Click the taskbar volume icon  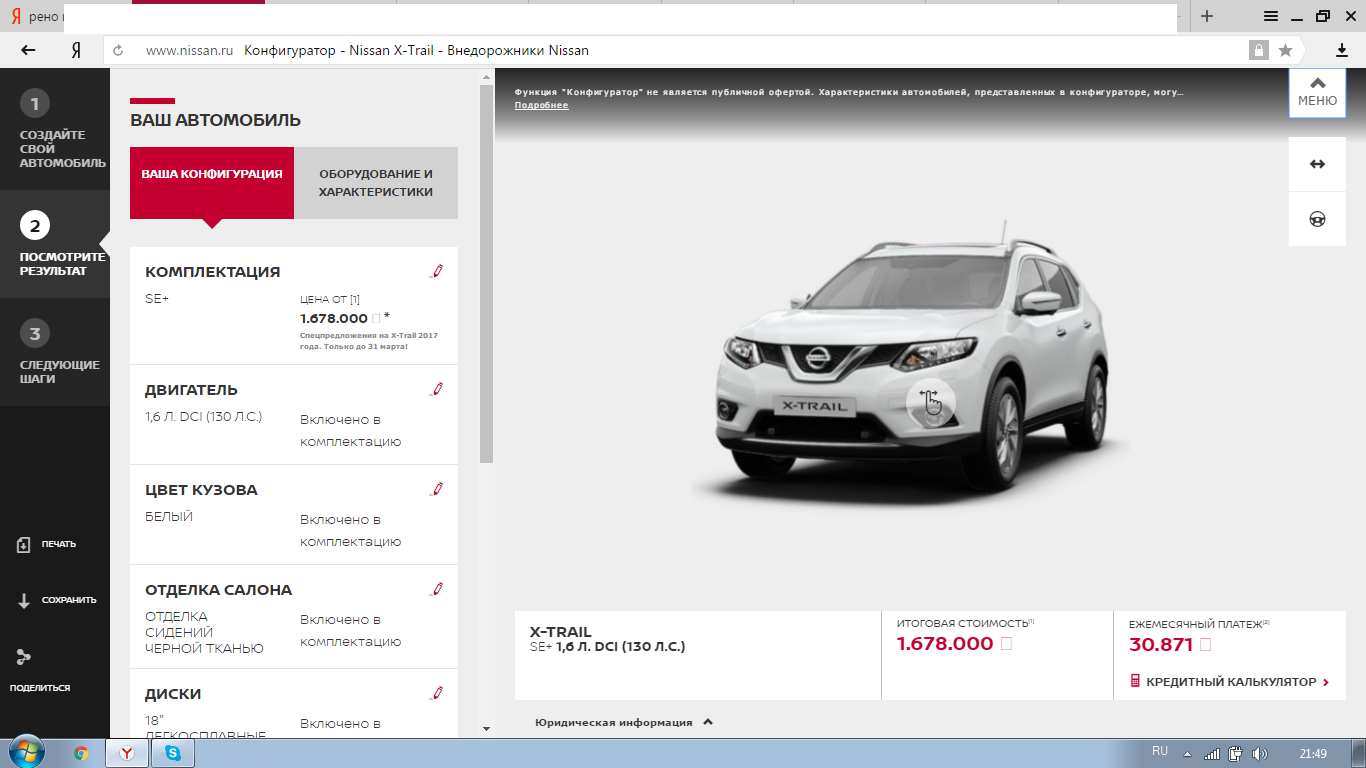click(x=1259, y=753)
